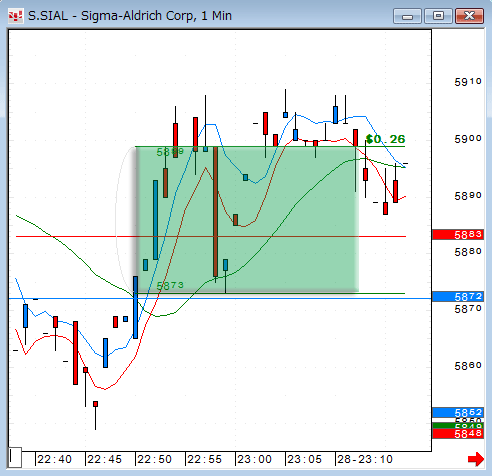Click the 23:05 time axis label

coord(304,459)
